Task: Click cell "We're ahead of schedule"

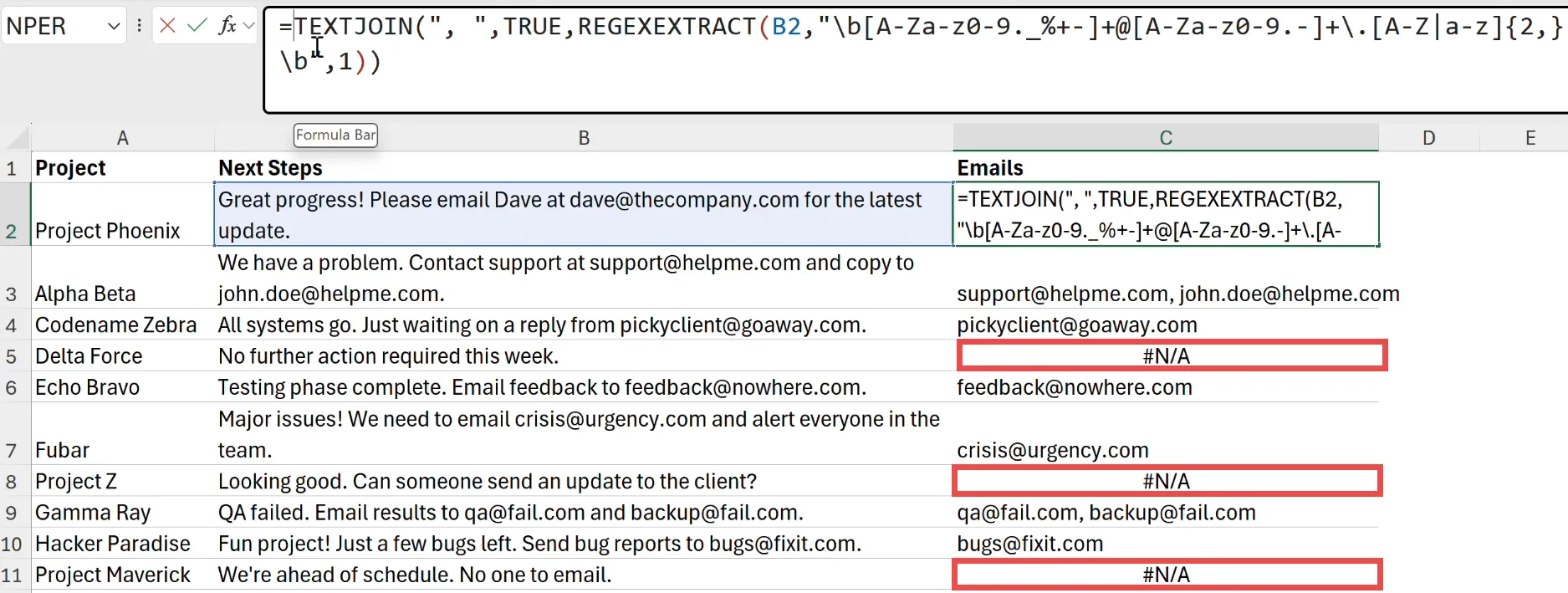Action: tap(584, 575)
